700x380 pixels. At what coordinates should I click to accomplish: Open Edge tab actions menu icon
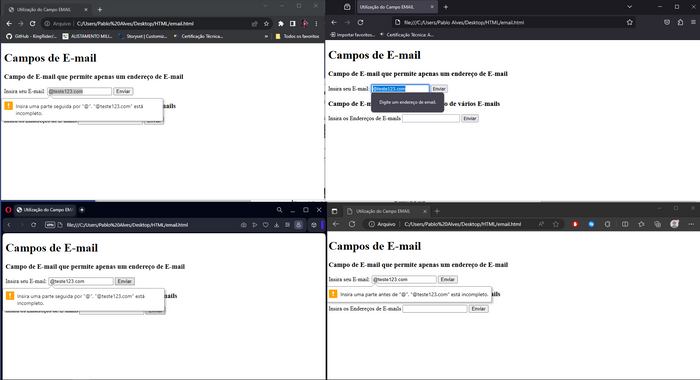(334, 211)
